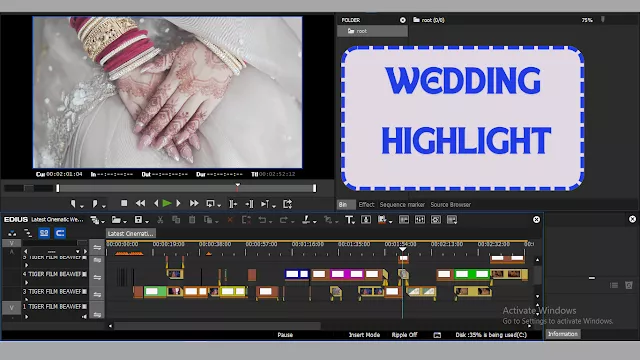
Task: Open dropdown beside Add Cut Point icon
Action: (315, 222)
